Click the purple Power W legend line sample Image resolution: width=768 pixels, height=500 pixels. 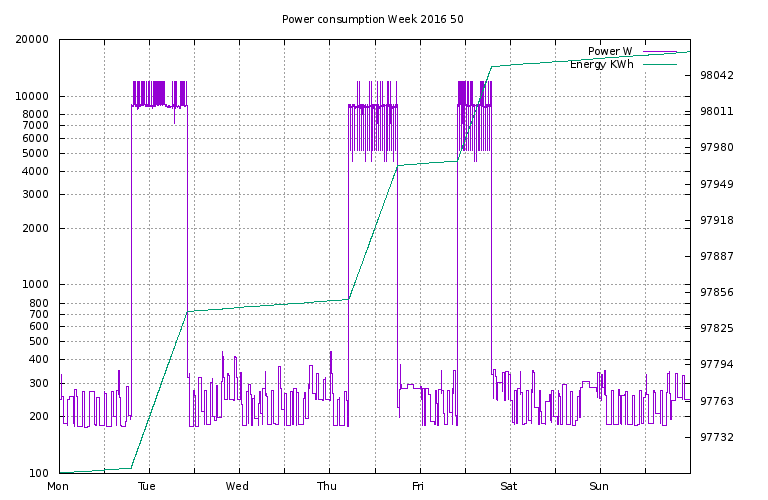pos(659,51)
